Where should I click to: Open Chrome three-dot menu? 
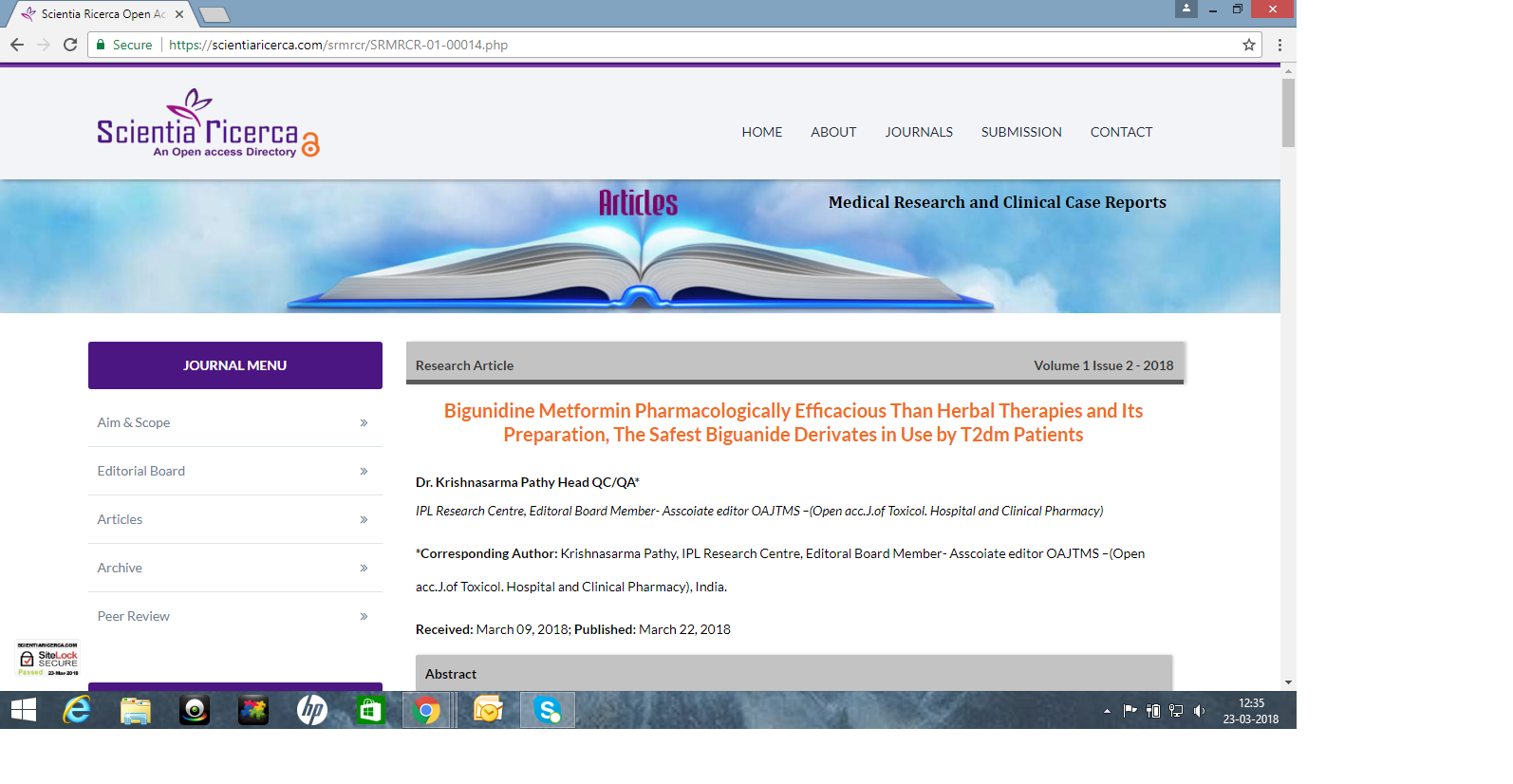[1280, 45]
